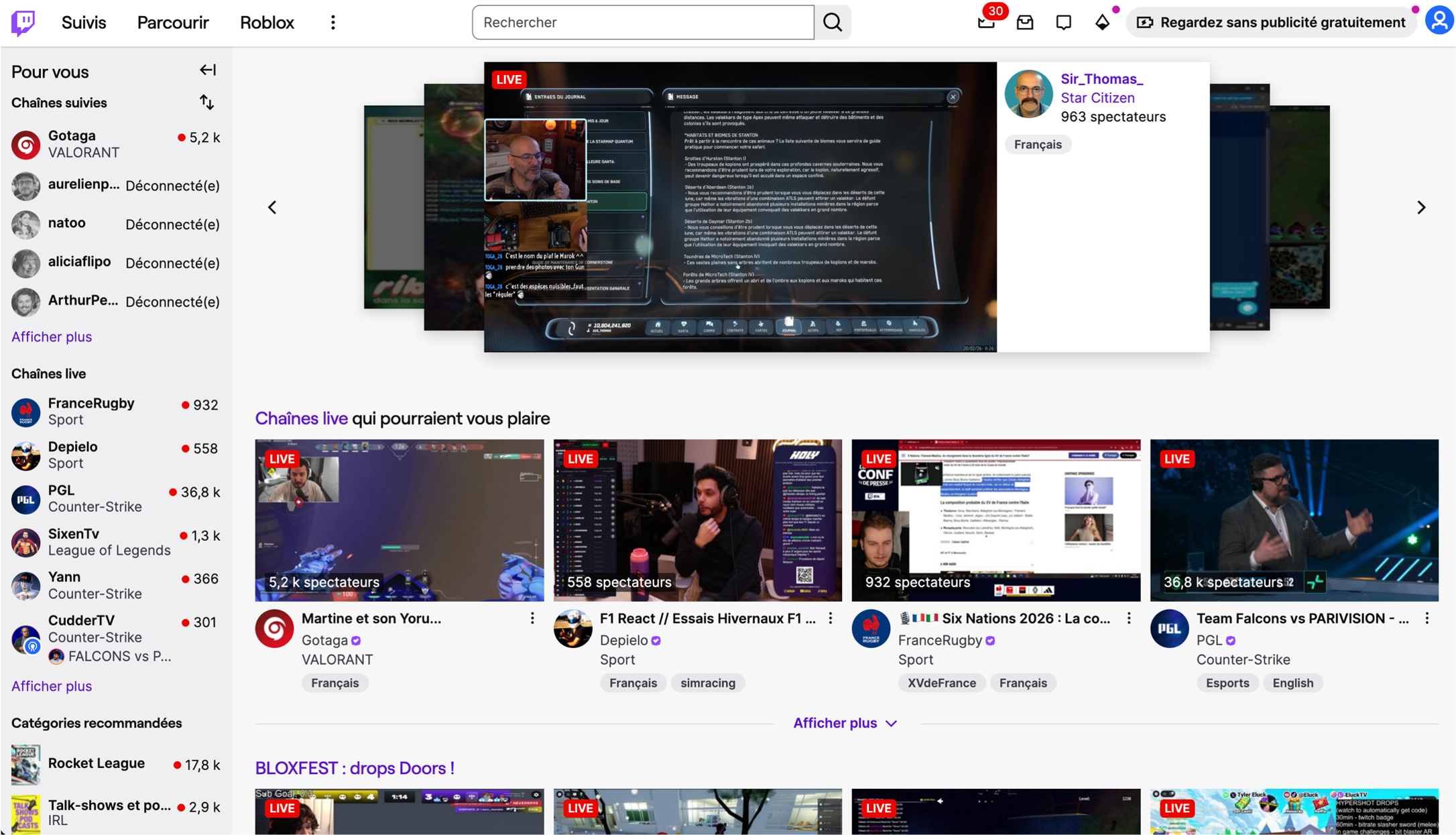Open PGL channel in sidebar
The width and height of the screenshot is (1456, 835).
coord(115,498)
